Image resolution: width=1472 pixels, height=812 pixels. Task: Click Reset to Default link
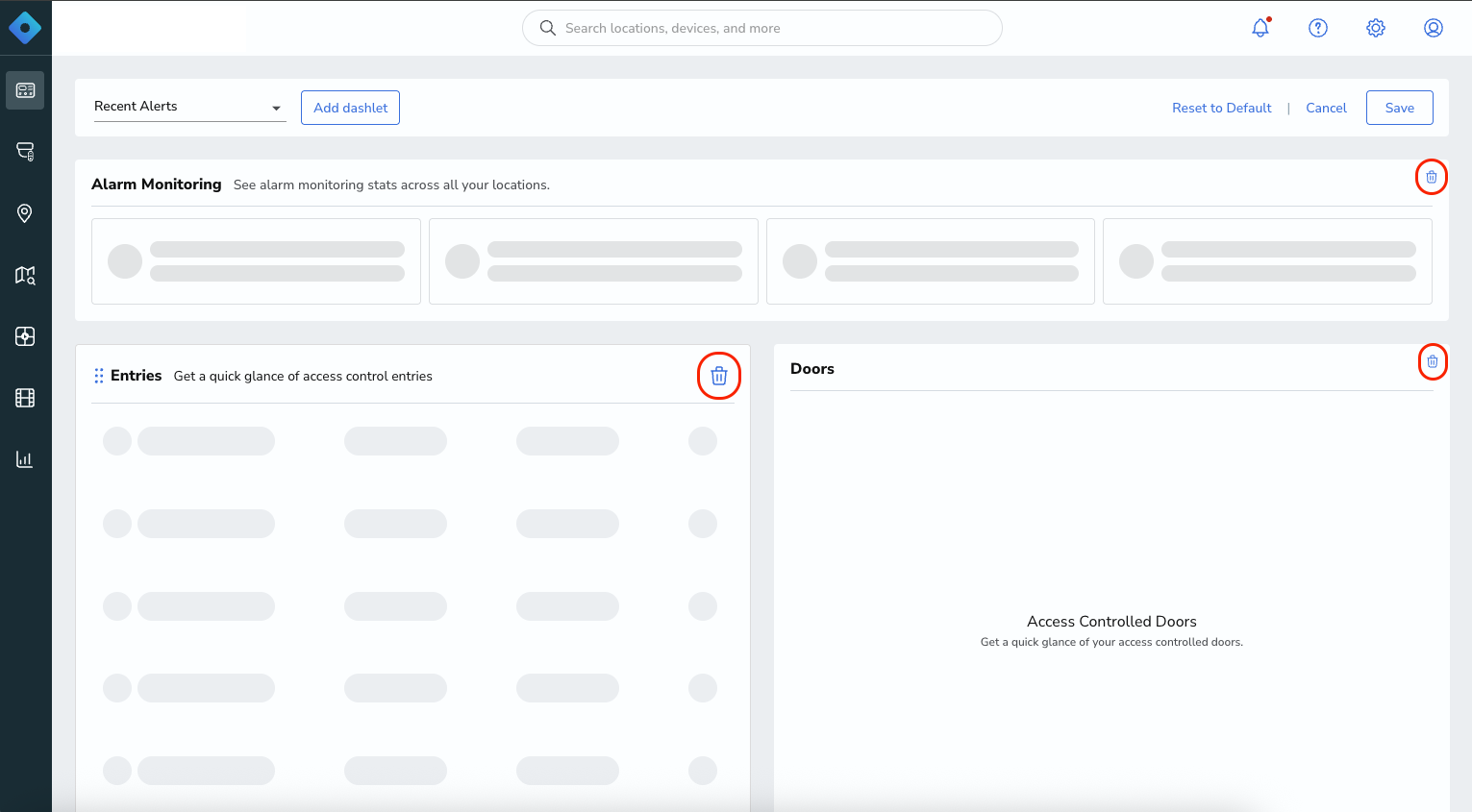[1221, 108]
